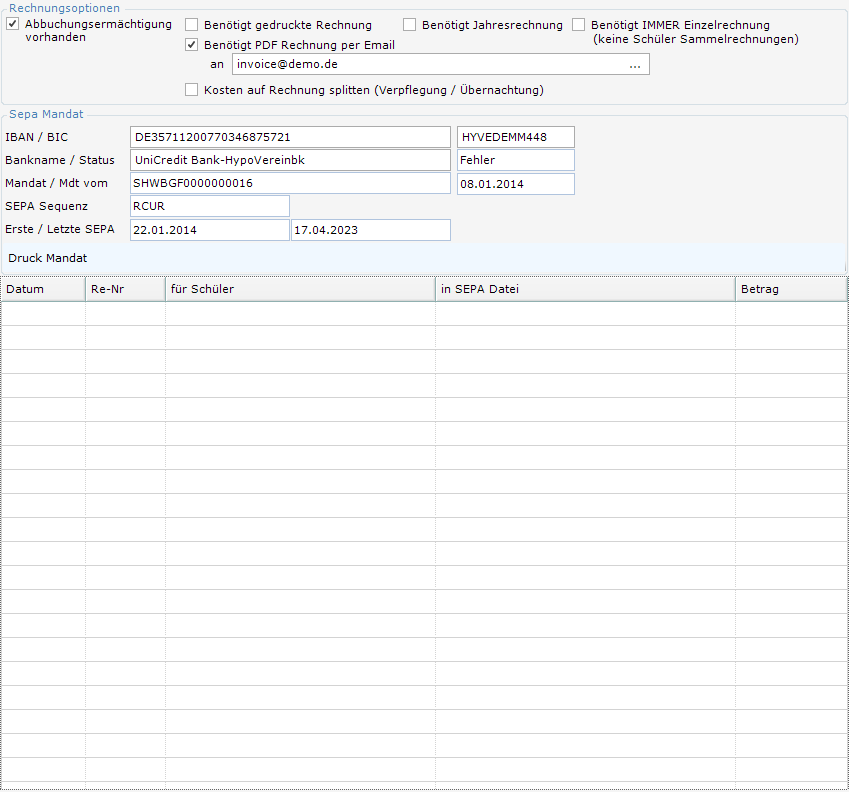This screenshot has height=792, width=849.
Task: Disable Benötigt PDF Rechnung per Email
Action: (191, 45)
